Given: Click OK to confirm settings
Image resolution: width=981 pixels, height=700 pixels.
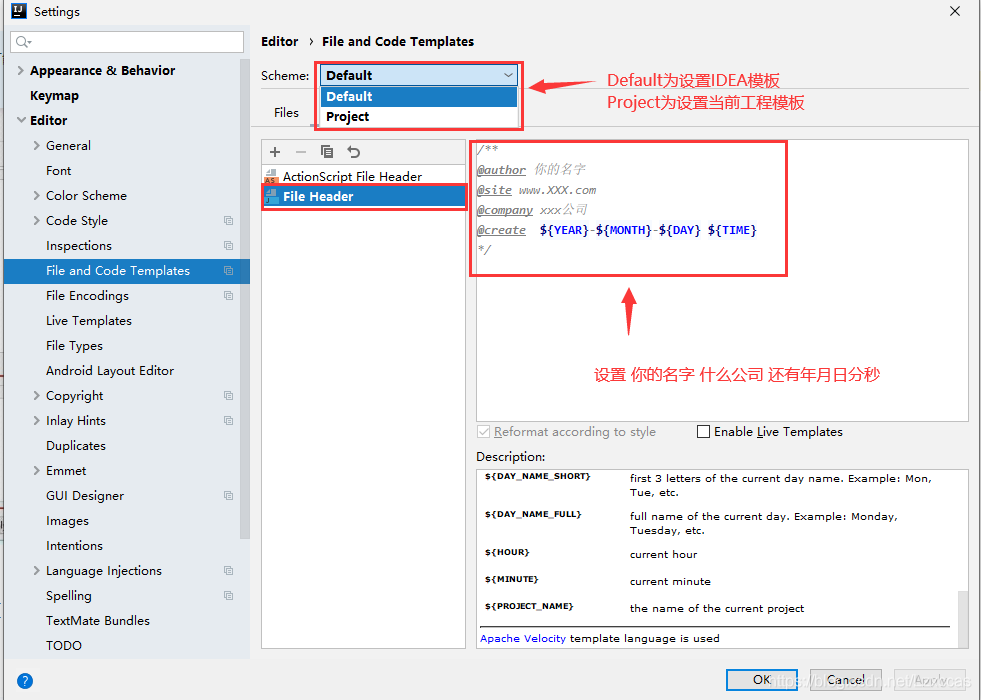Looking at the screenshot, I should [761, 679].
